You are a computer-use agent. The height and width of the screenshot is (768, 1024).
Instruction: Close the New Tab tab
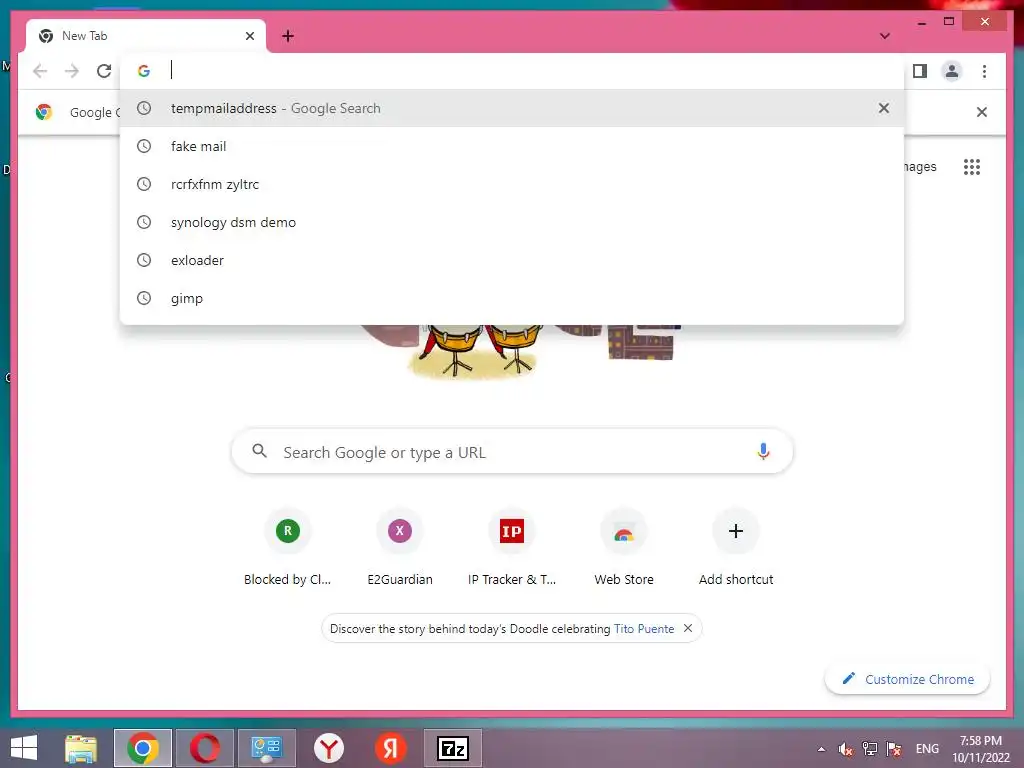click(249, 36)
